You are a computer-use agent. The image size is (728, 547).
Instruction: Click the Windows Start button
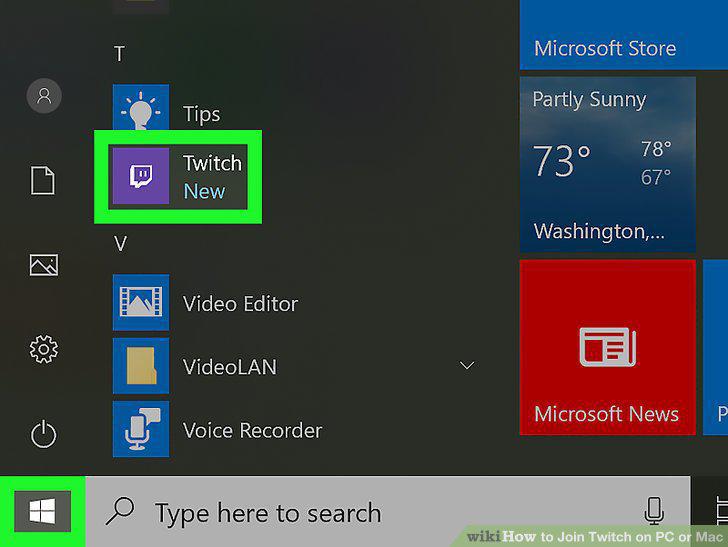pos(43,511)
